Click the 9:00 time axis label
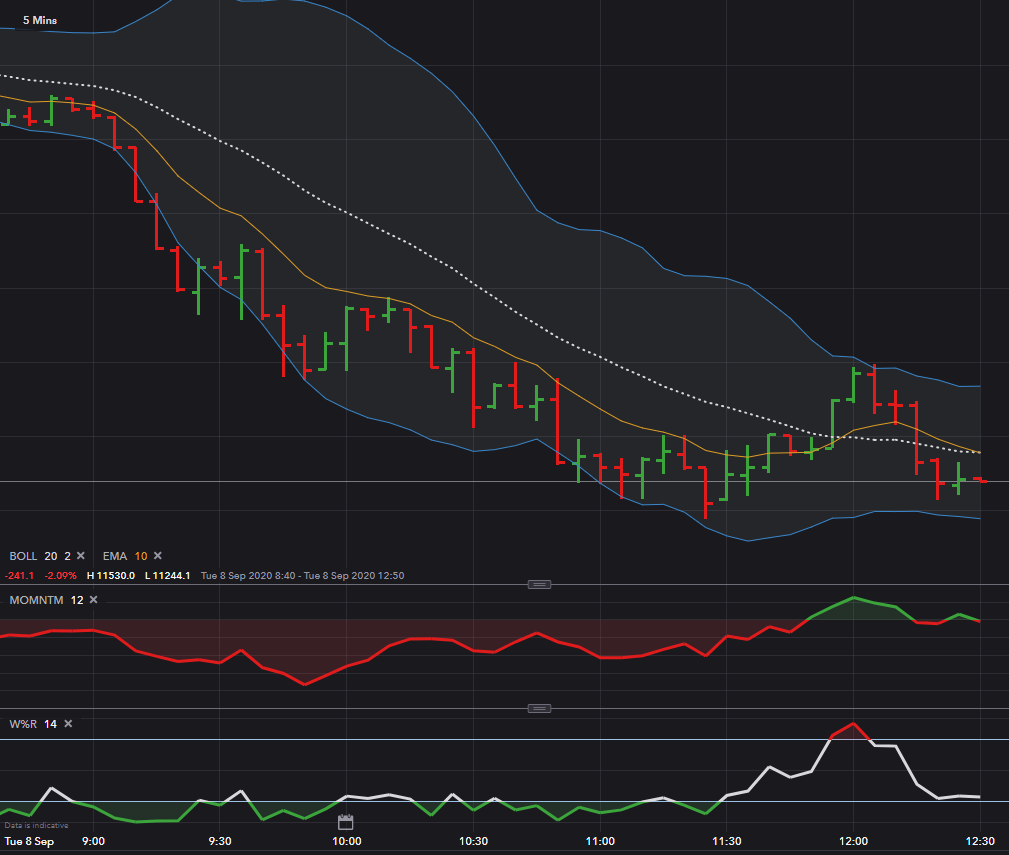This screenshot has height=855, width=1009. pyautogui.click(x=93, y=841)
